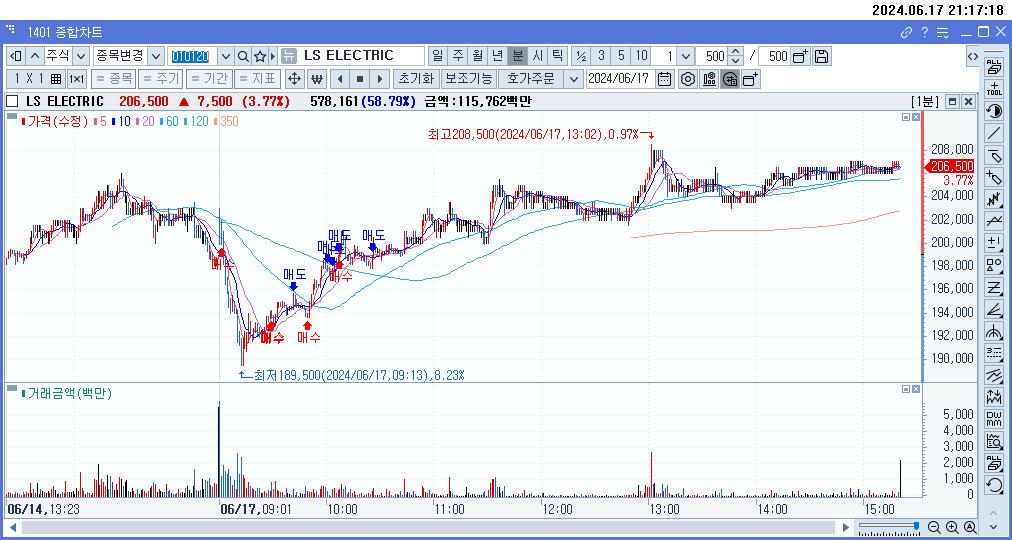Toggle the won currency display icon

tap(316, 79)
